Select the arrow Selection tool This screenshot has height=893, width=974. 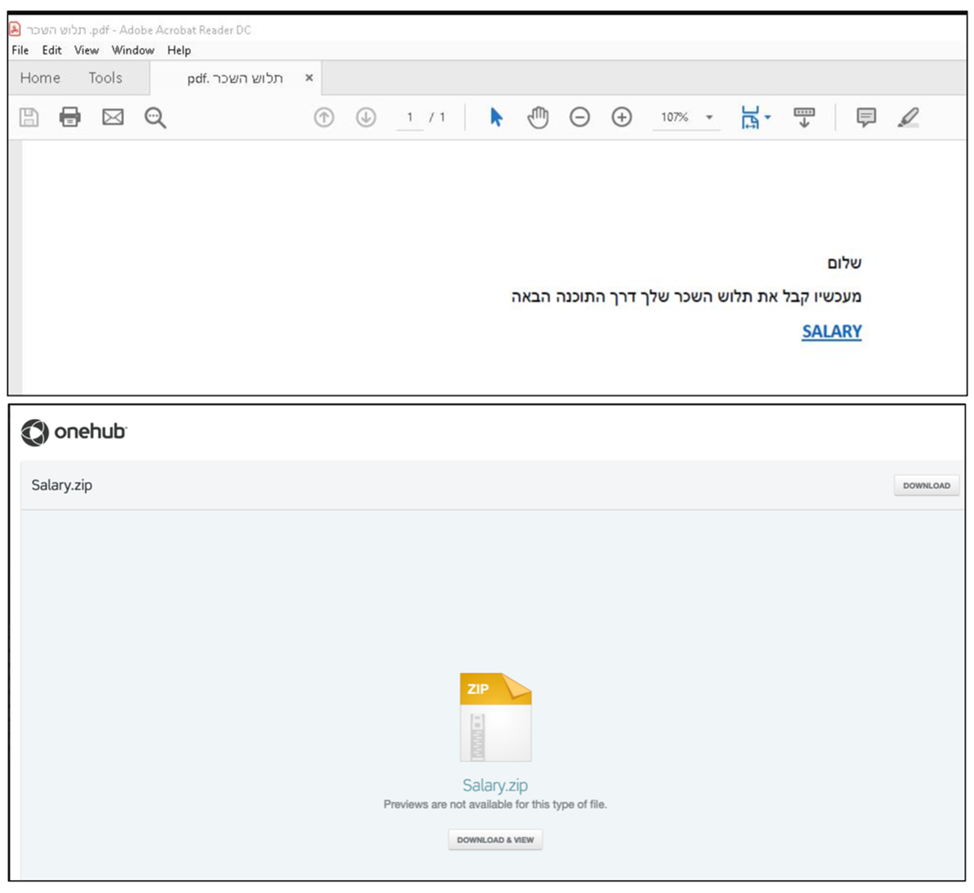(x=496, y=117)
